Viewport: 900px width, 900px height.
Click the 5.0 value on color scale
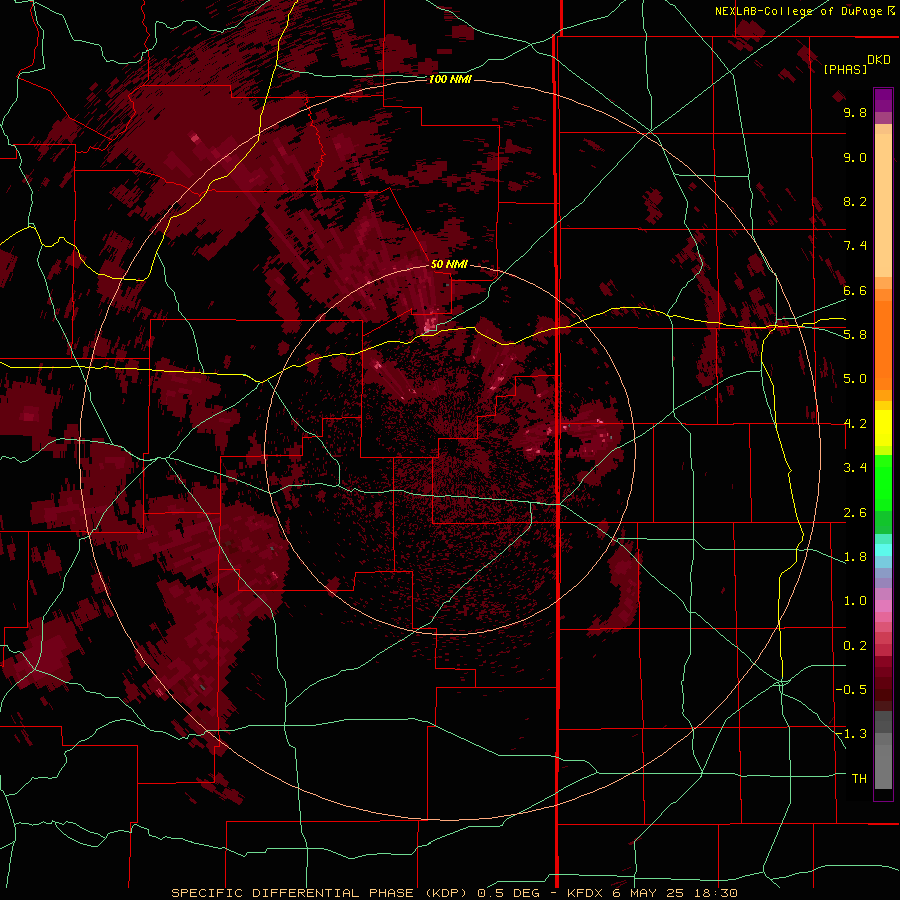[855, 379]
